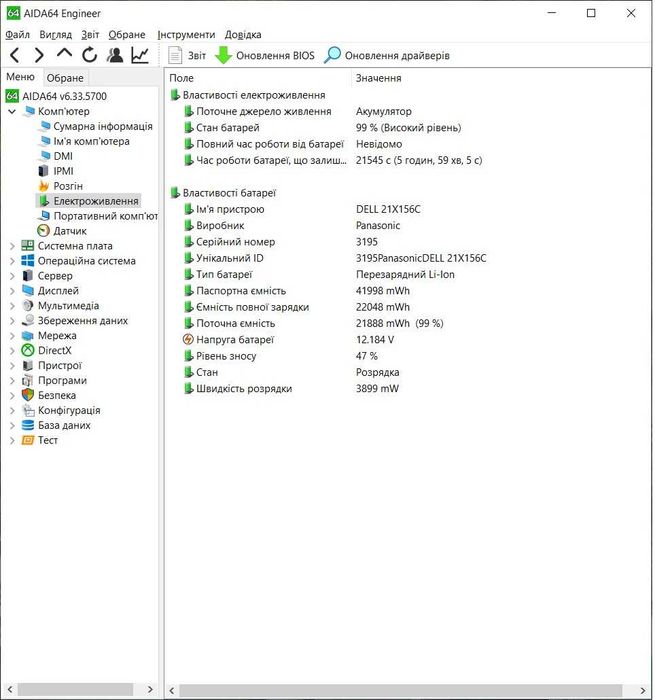This screenshot has height=700, width=655.
Task: Go back with the left arrow toolbar icon
Action: tap(15, 55)
